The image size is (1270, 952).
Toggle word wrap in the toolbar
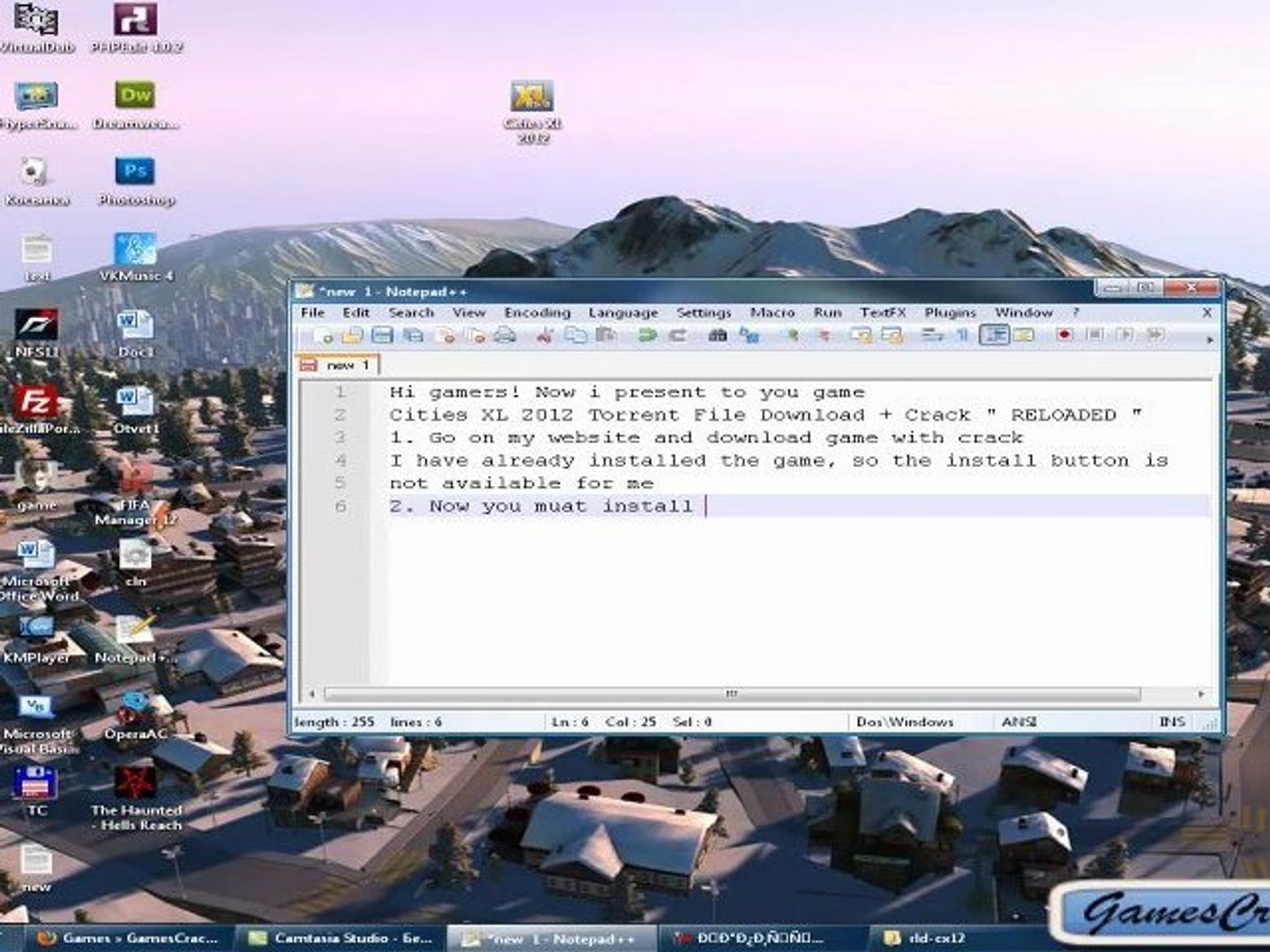point(931,335)
